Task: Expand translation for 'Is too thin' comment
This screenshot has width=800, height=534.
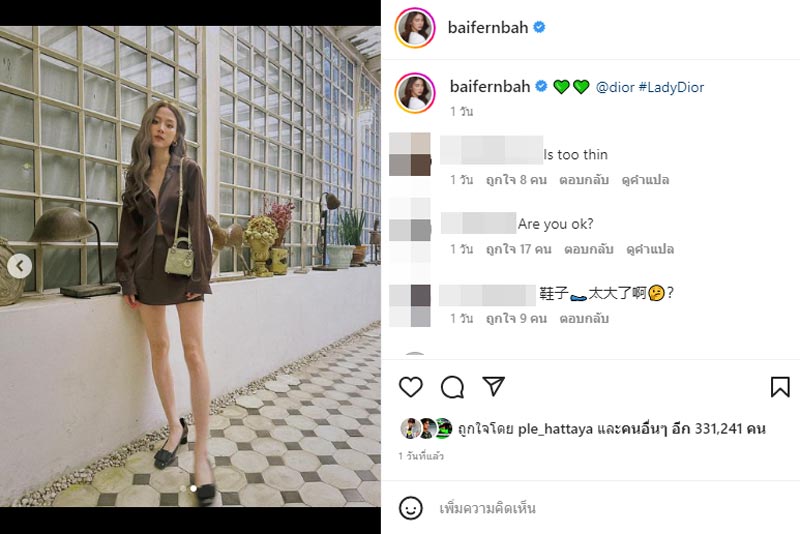Action: tap(647, 180)
